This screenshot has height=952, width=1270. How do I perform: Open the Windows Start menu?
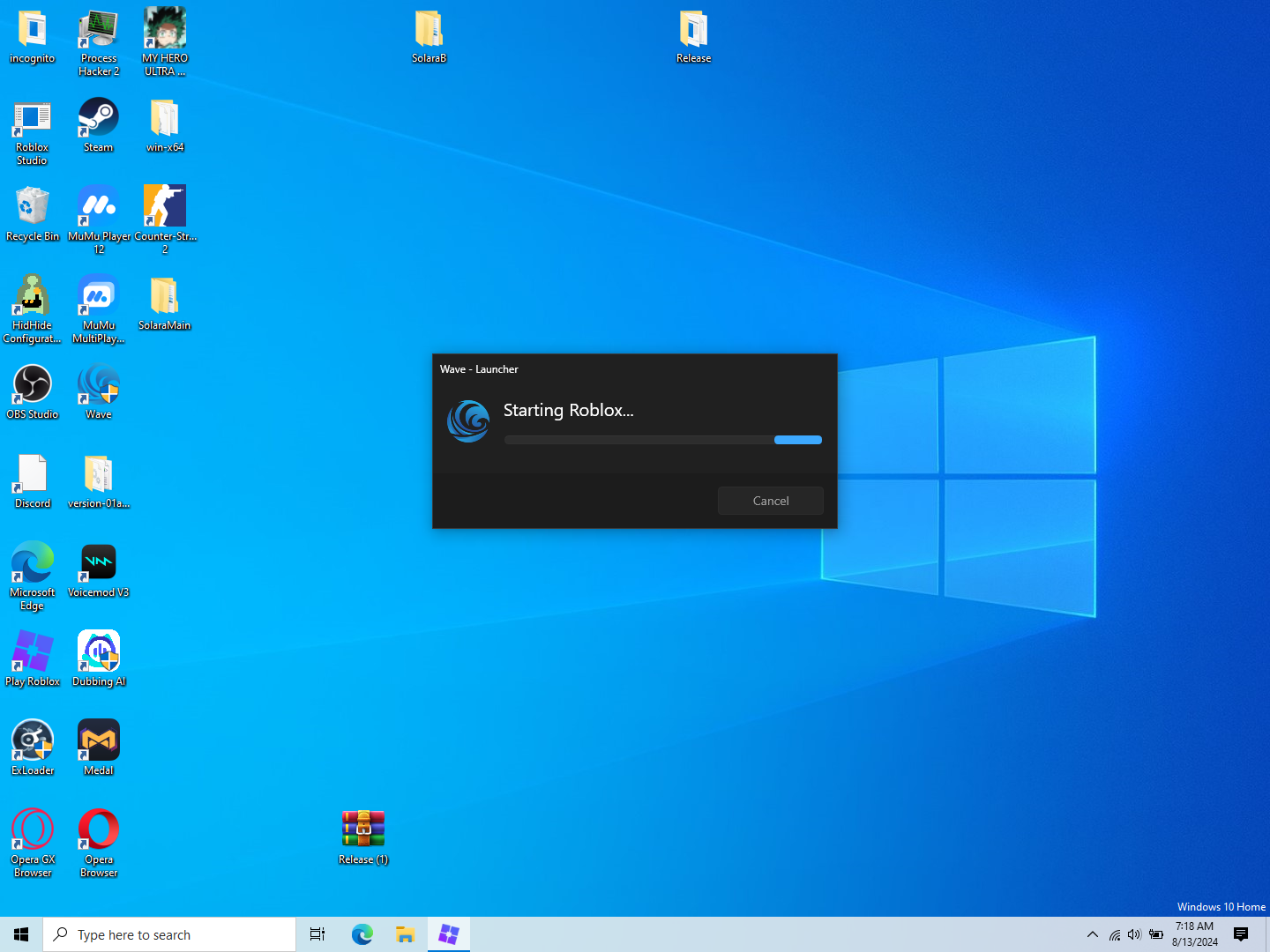tap(21, 934)
